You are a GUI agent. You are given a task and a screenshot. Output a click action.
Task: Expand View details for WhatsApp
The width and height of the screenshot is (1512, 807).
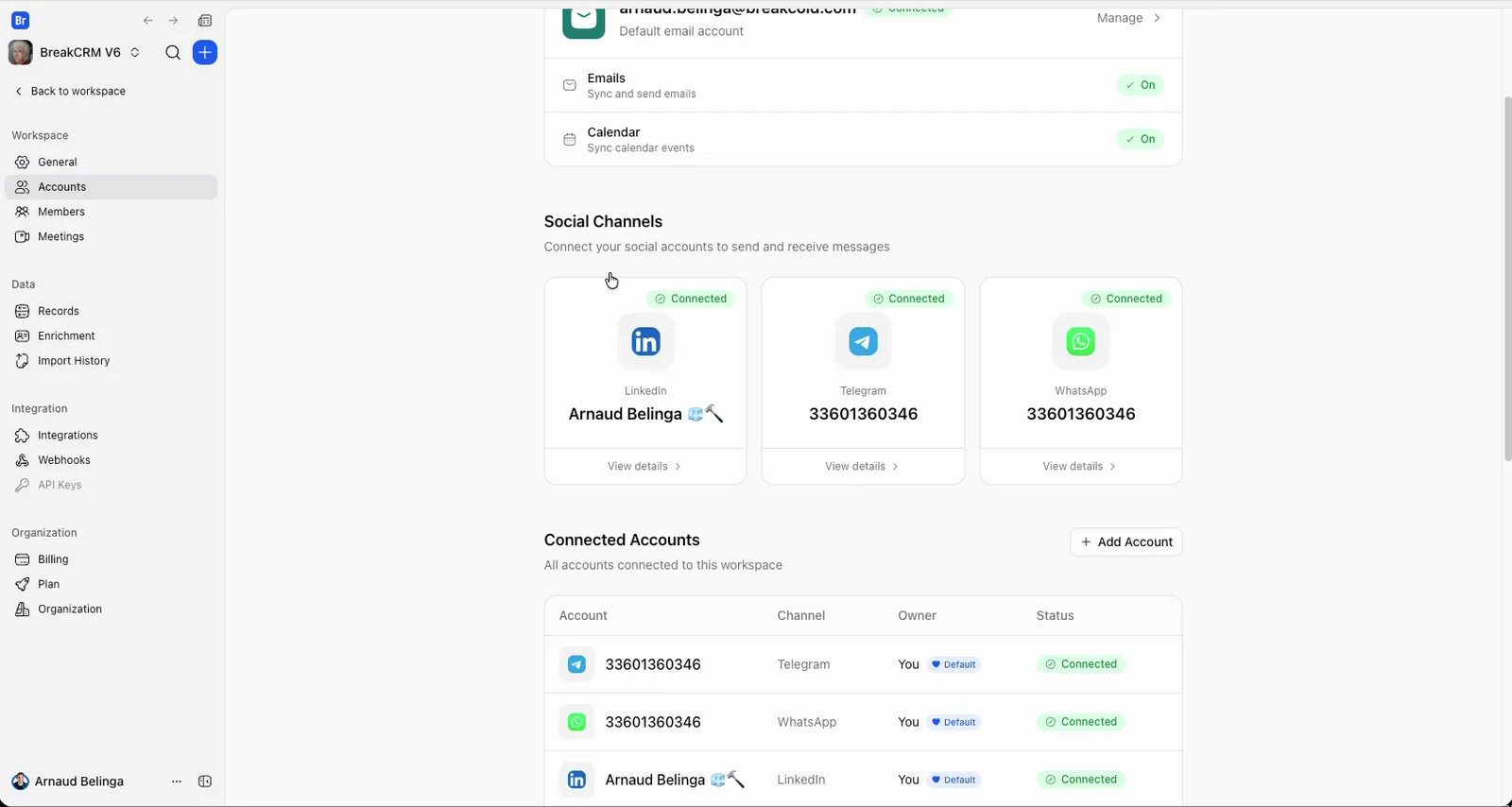pyautogui.click(x=1080, y=466)
